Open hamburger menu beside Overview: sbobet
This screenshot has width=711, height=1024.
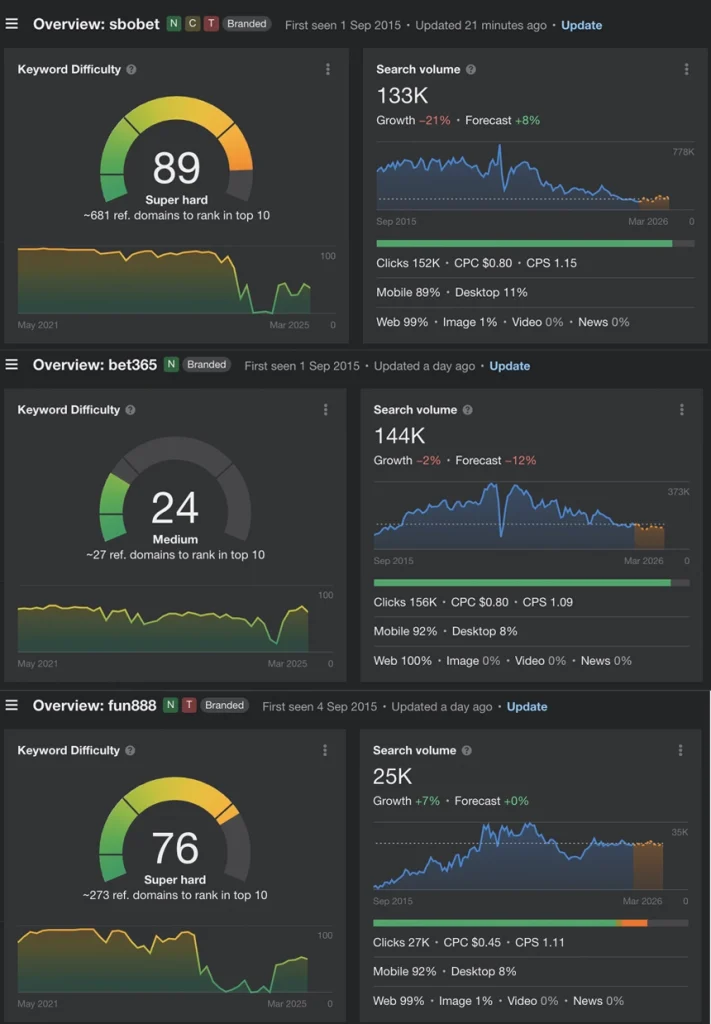click(12, 24)
